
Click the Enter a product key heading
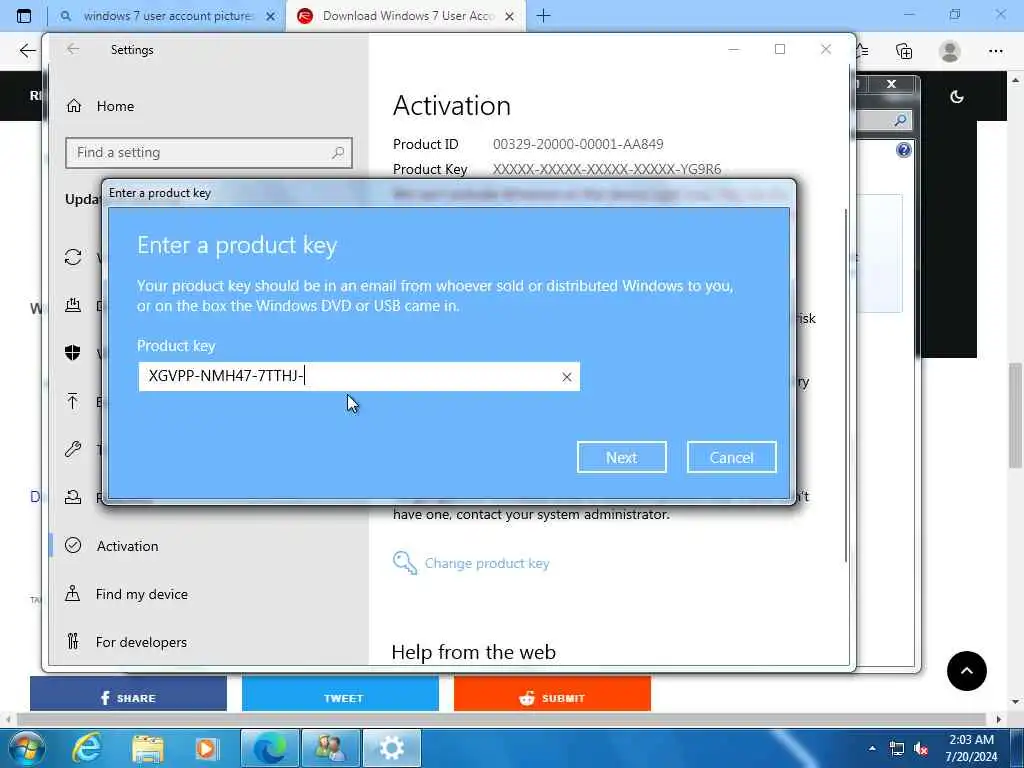coord(237,246)
